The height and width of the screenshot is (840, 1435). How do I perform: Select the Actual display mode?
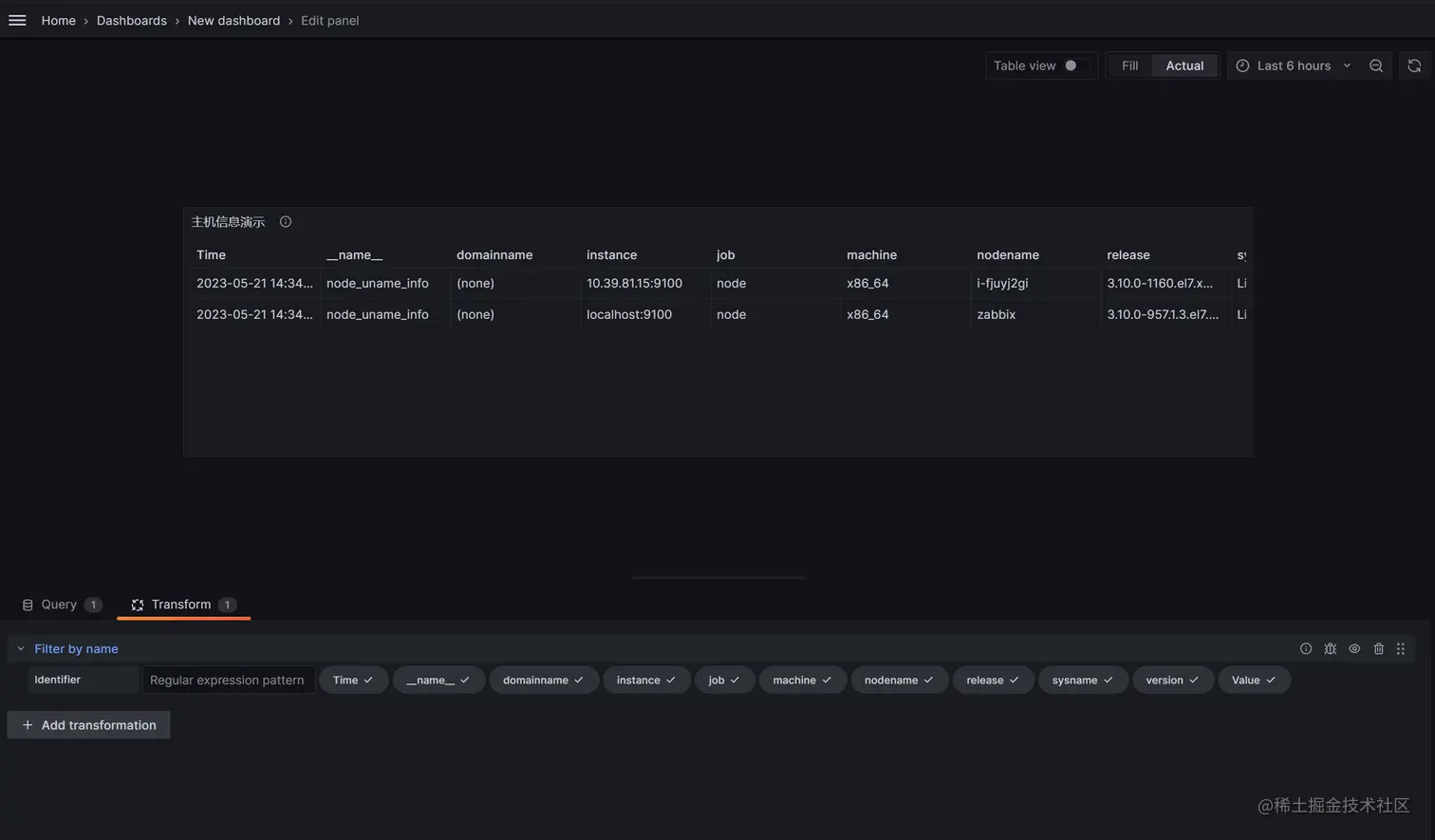(x=1184, y=65)
